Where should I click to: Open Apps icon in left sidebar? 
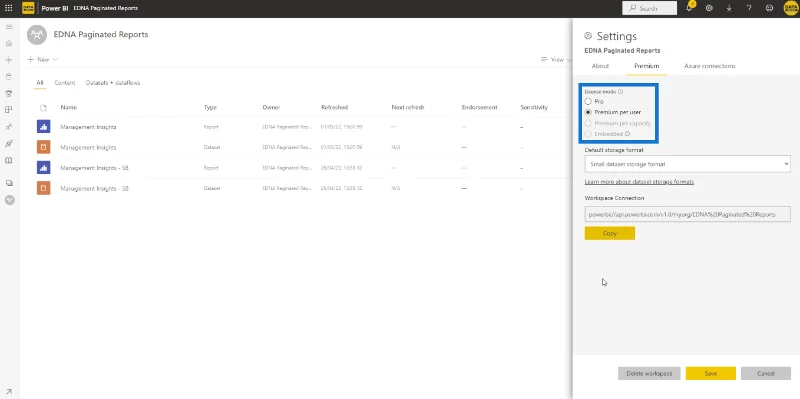coord(9,110)
